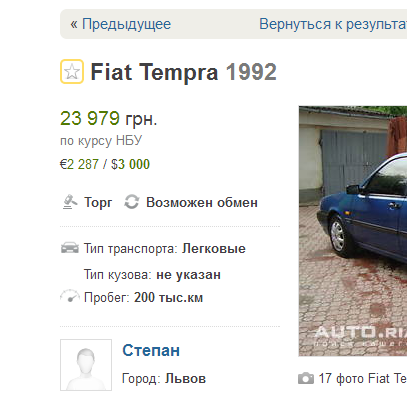Click the Легковые transport type value
The width and height of the screenshot is (407, 393).
point(214,249)
